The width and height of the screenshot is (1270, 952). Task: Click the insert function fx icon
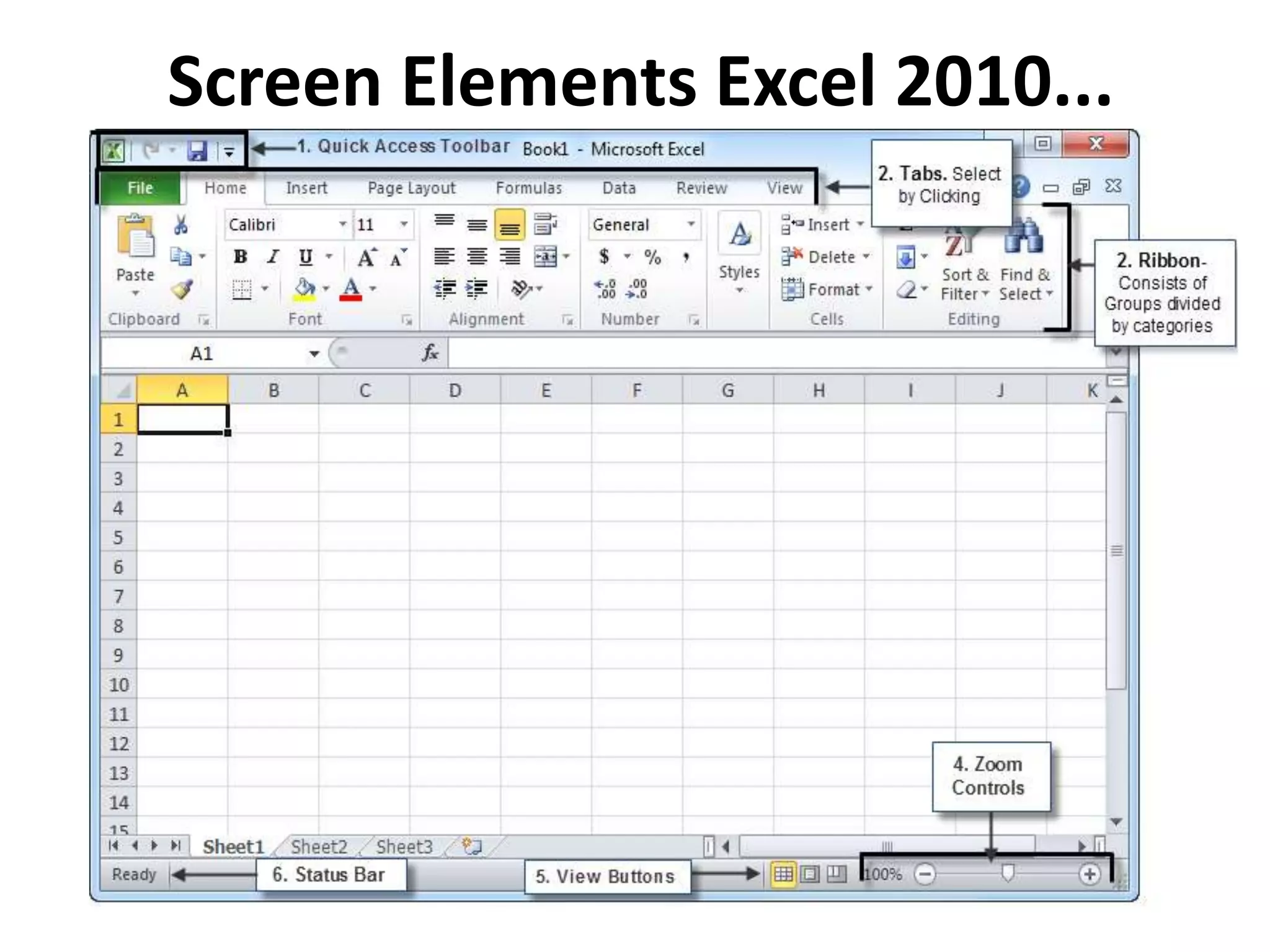tap(430, 353)
